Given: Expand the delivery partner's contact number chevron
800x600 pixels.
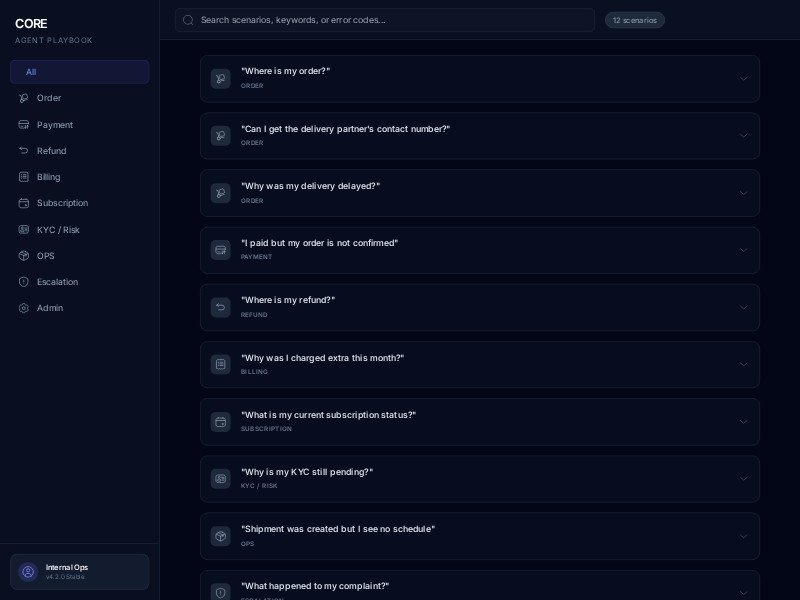Looking at the screenshot, I should click(x=743, y=136).
